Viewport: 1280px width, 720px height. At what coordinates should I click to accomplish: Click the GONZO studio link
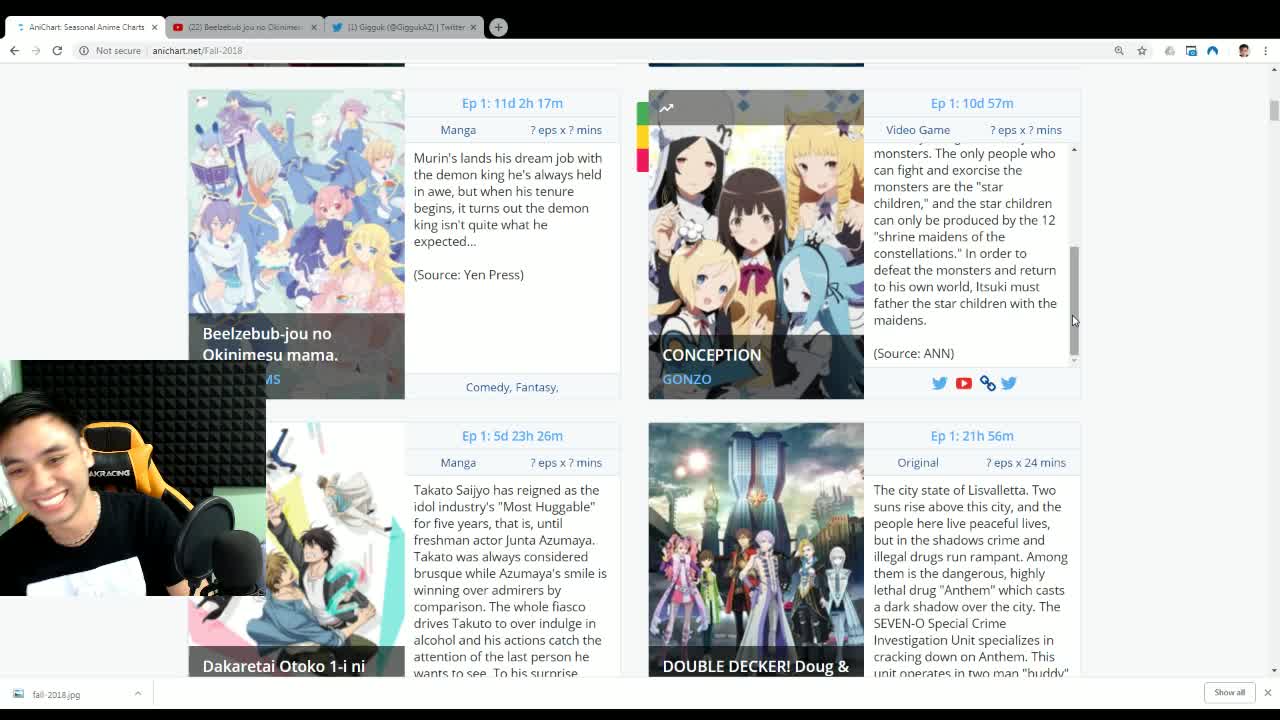tap(686, 379)
